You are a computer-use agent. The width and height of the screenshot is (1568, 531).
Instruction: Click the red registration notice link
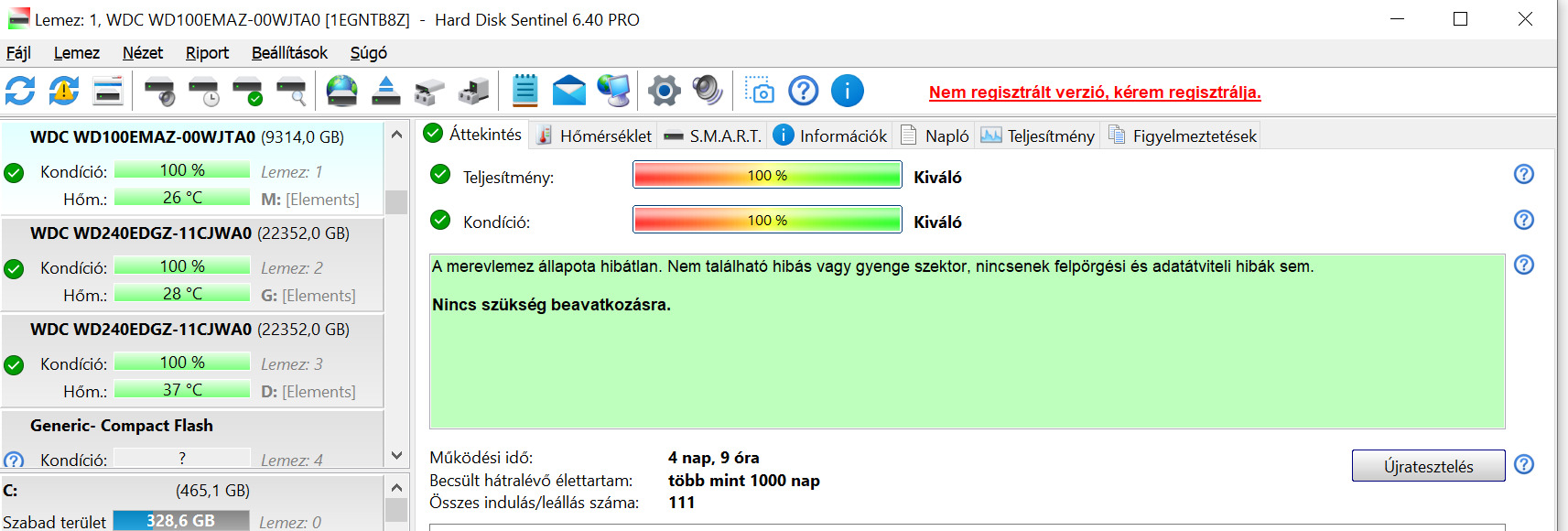(x=1095, y=92)
